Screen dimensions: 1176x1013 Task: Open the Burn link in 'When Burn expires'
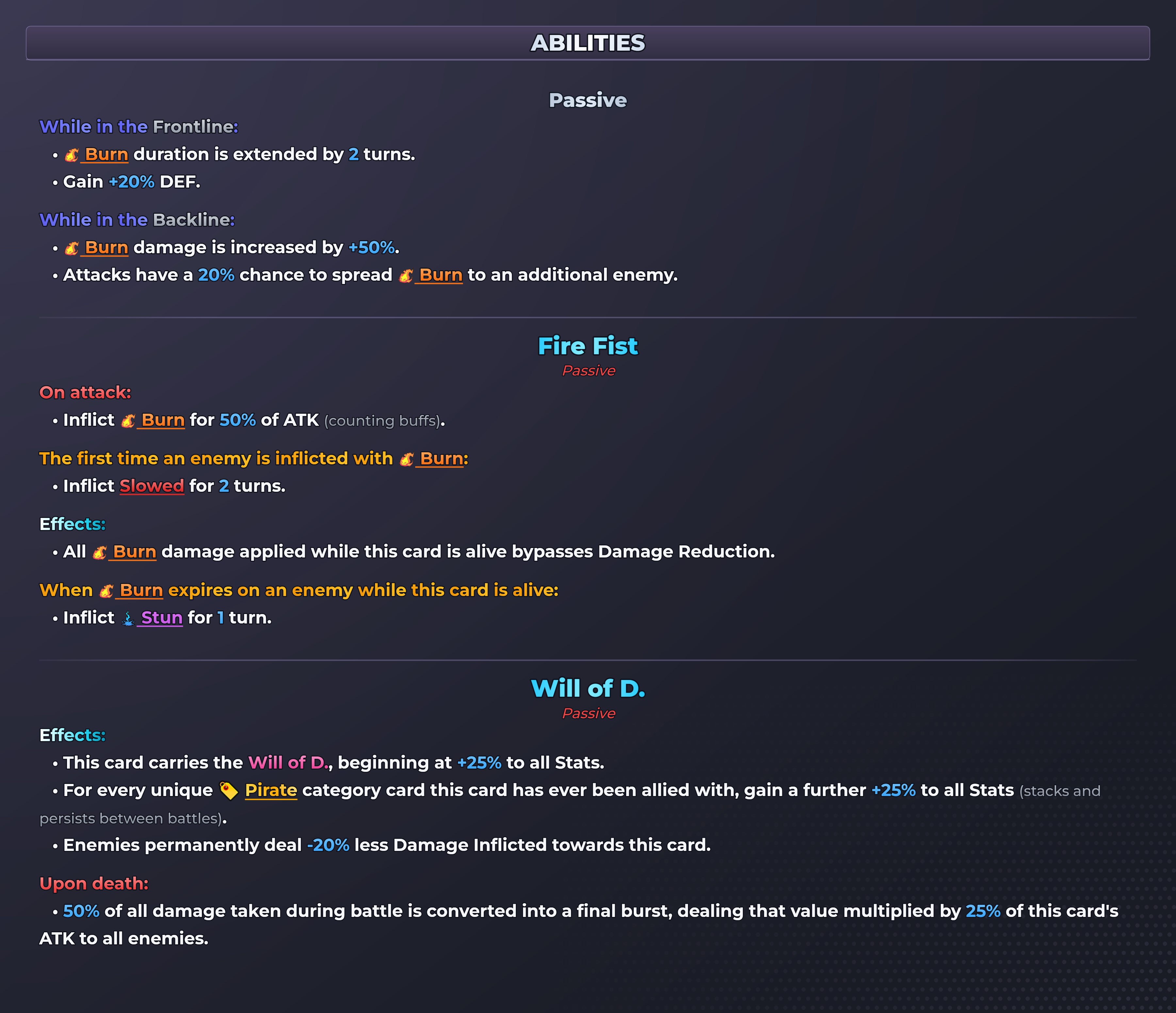tap(141, 590)
